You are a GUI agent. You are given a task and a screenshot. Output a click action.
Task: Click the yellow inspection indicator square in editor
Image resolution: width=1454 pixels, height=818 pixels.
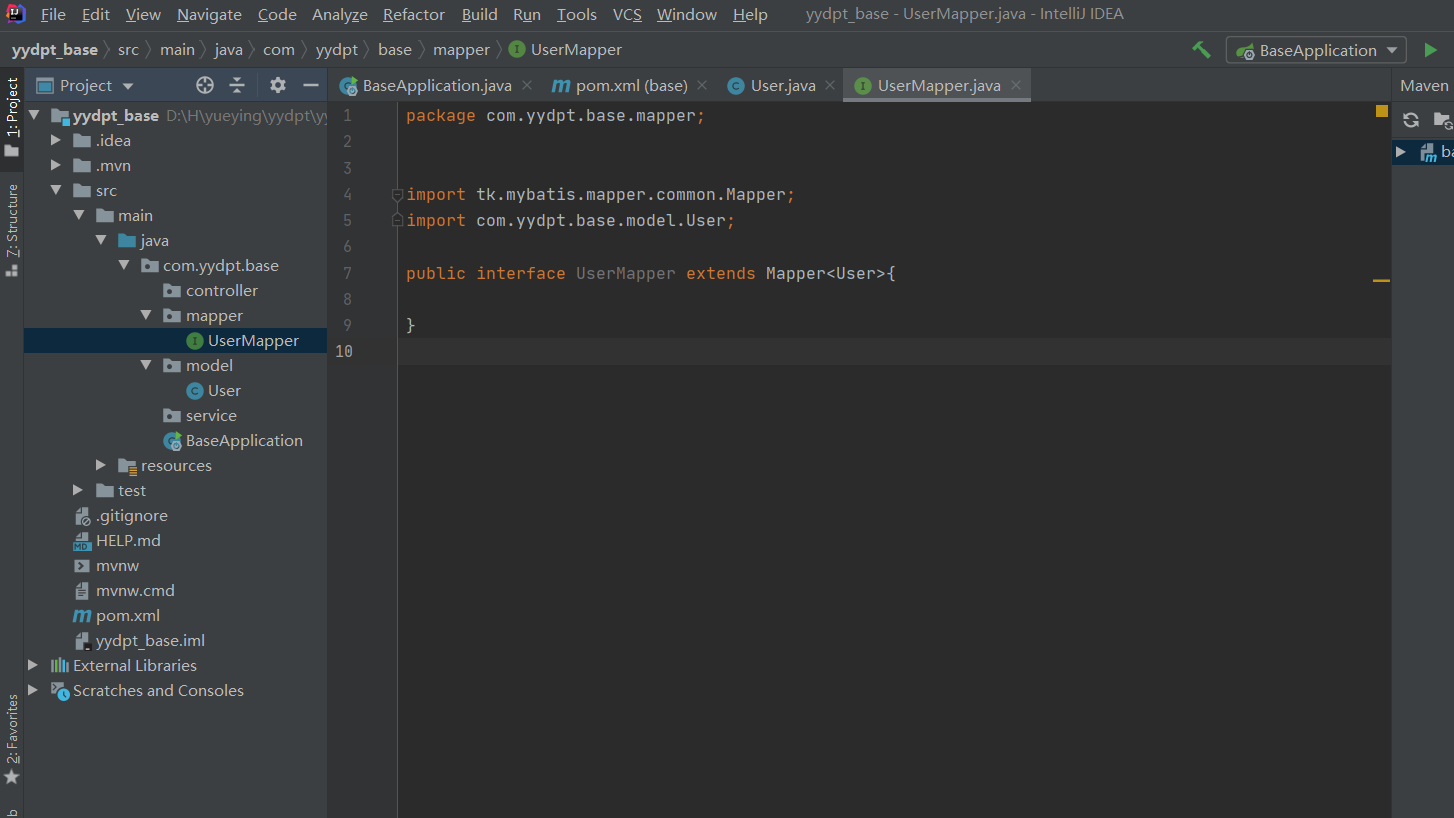coord(1382,111)
